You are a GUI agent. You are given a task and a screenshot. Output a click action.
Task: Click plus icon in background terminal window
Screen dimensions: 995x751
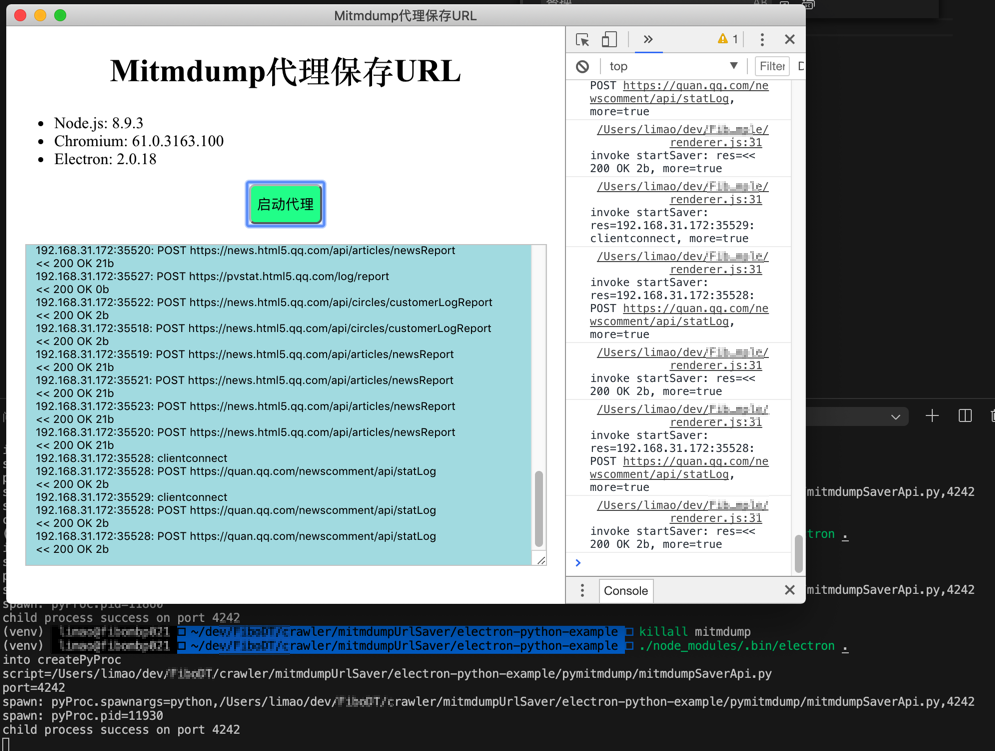point(932,416)
